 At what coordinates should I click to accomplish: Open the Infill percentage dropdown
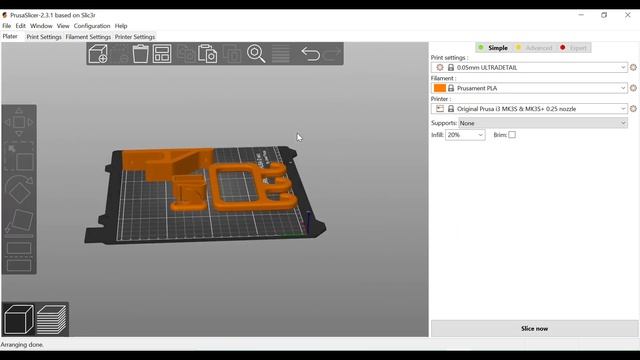[465, 135]
